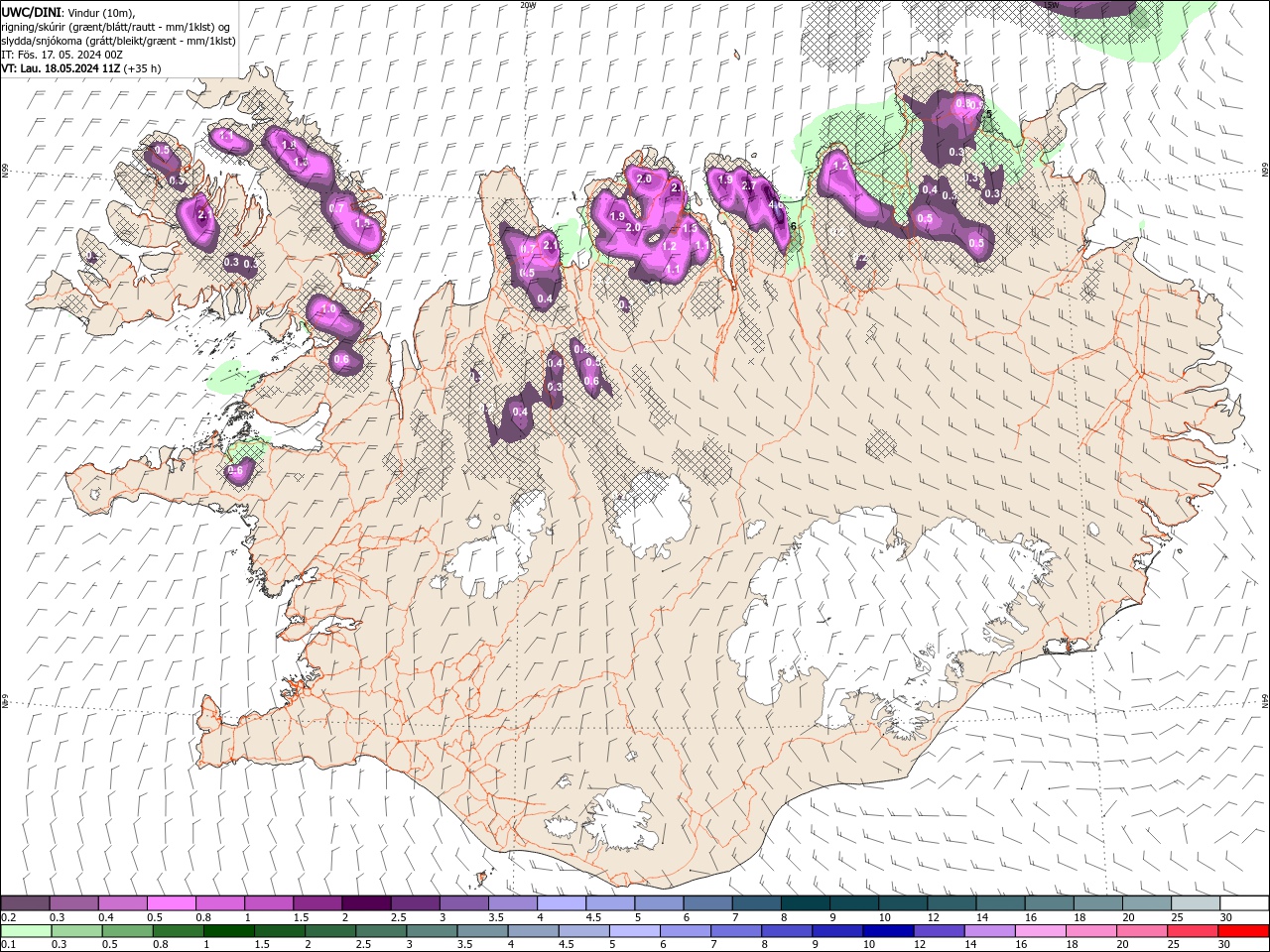1270x952 pixels.
Task: Click the grey-purple 0.2 swatch in snow scale
Action: [x=25, y=902]
